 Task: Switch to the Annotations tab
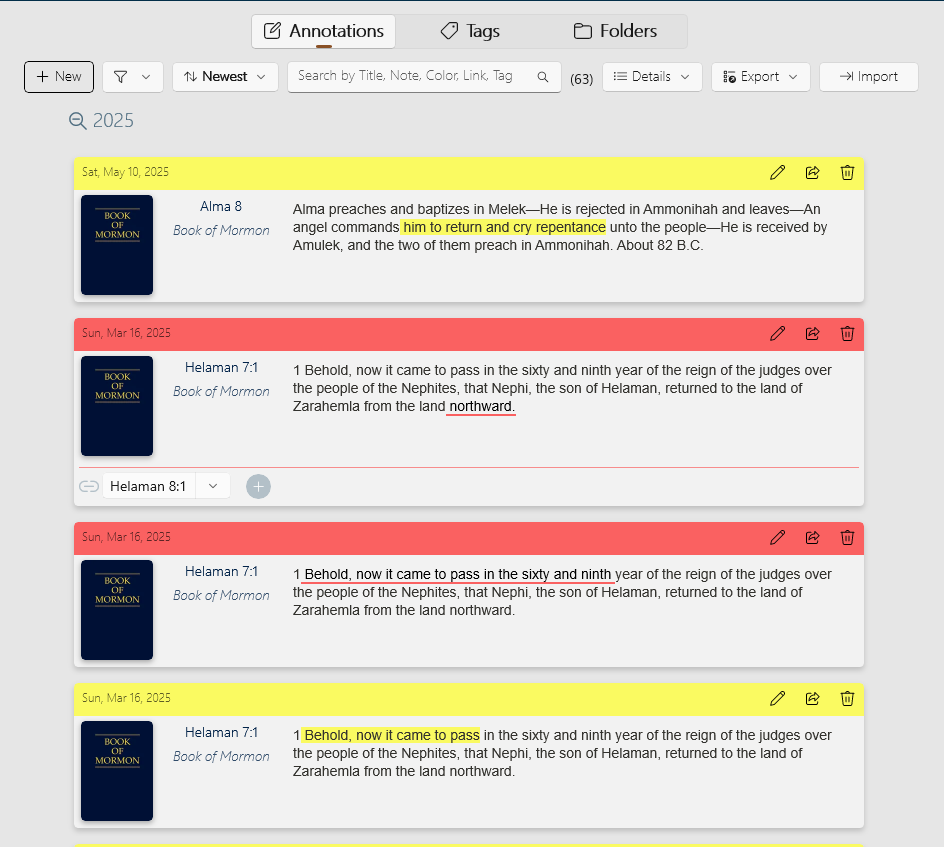click(323, 31)
